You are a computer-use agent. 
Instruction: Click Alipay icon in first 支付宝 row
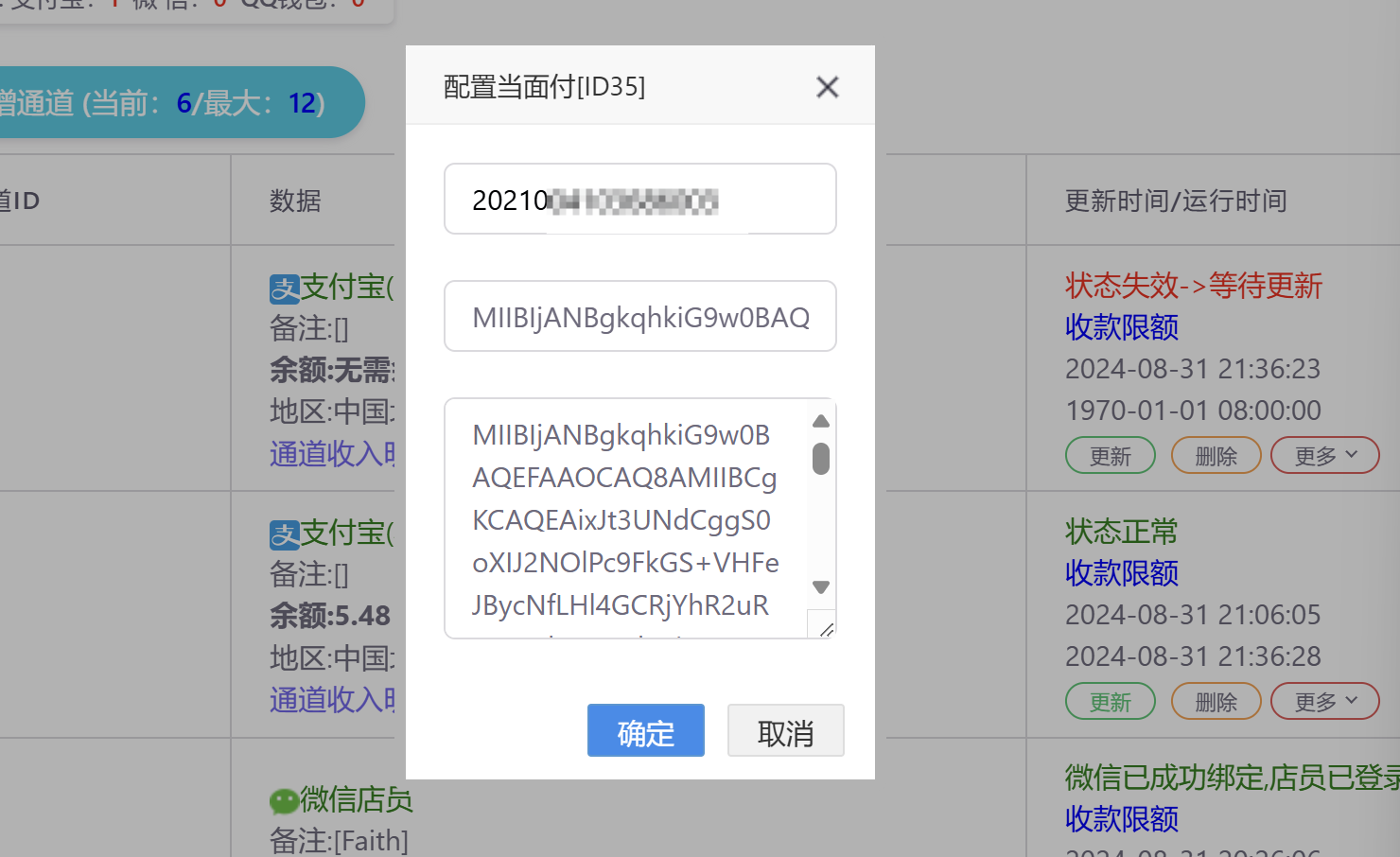click(x=285, y=289)
